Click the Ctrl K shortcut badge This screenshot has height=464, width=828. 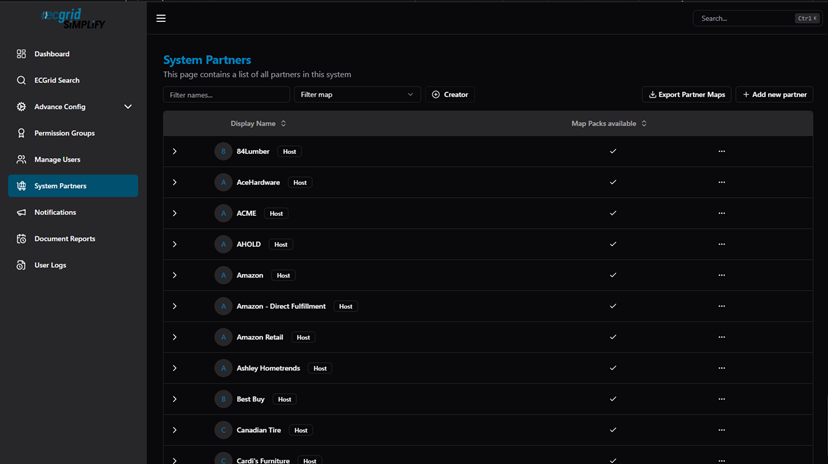coord(807,18)
